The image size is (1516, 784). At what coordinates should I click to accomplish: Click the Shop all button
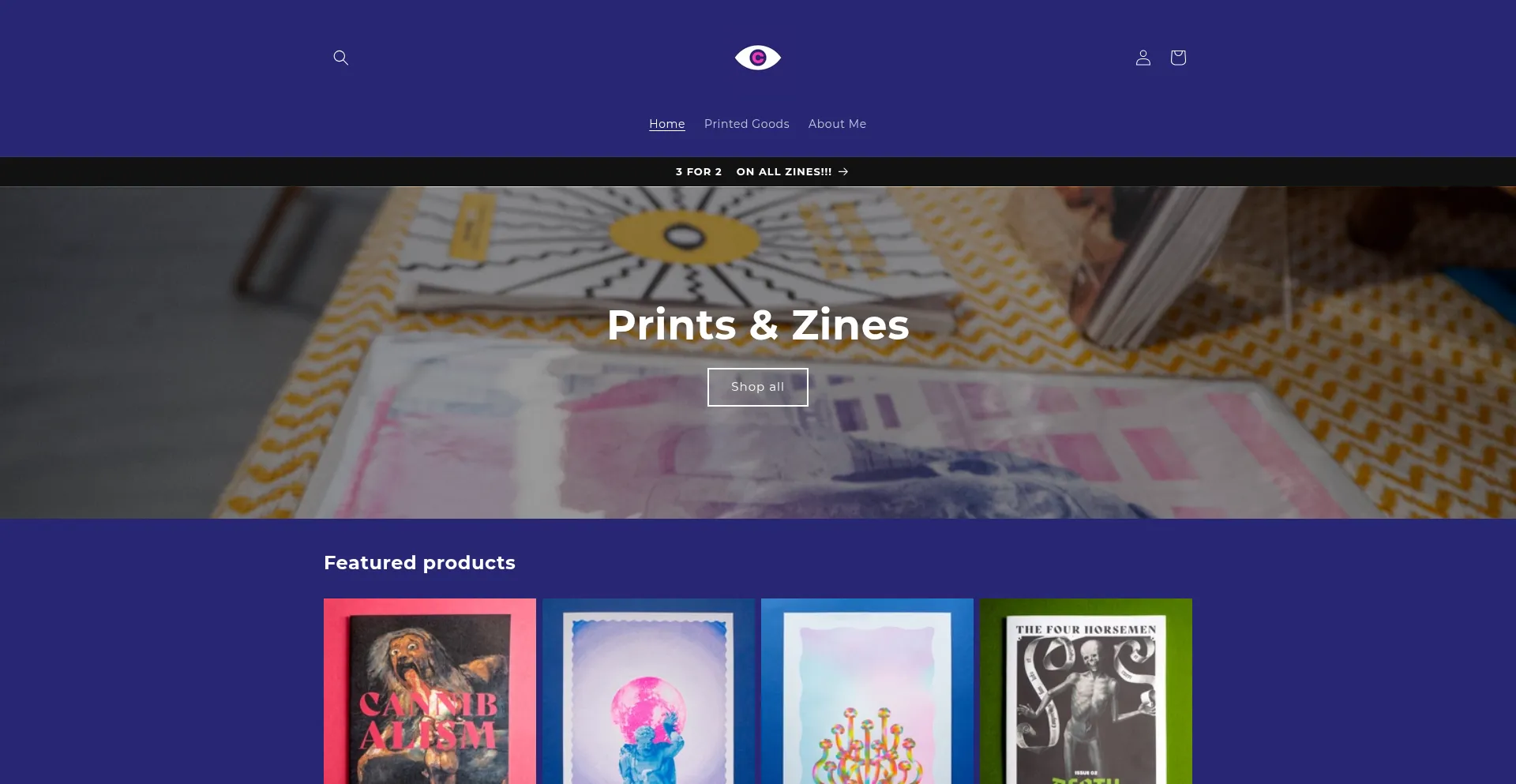(x=758, y=387)
